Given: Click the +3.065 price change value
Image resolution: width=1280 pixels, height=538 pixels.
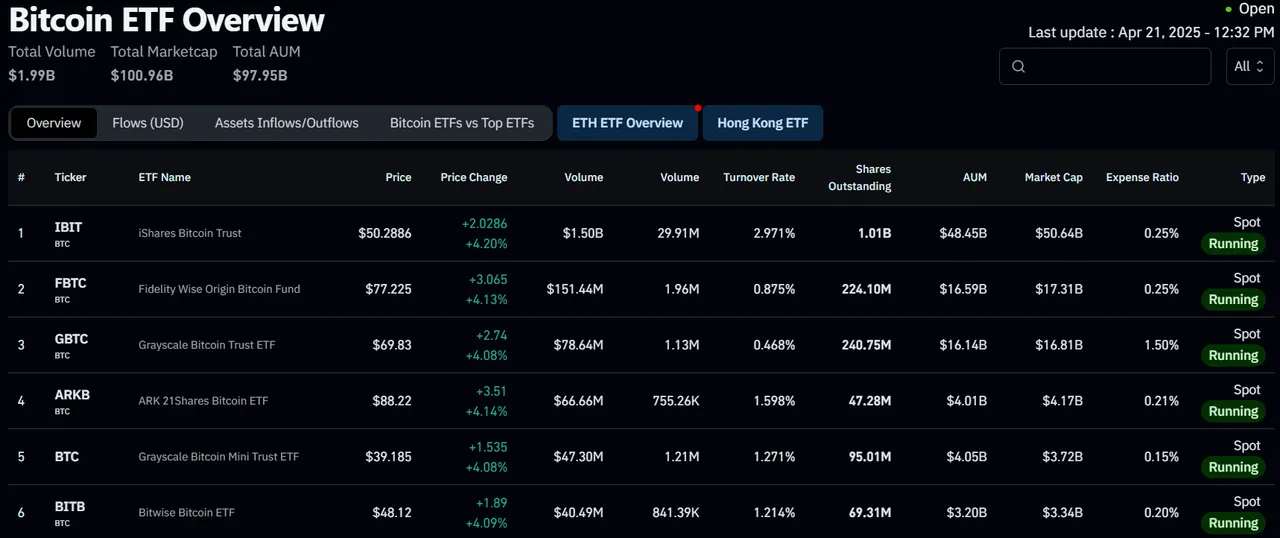Looking at the screenshot, I should [488, 279].
